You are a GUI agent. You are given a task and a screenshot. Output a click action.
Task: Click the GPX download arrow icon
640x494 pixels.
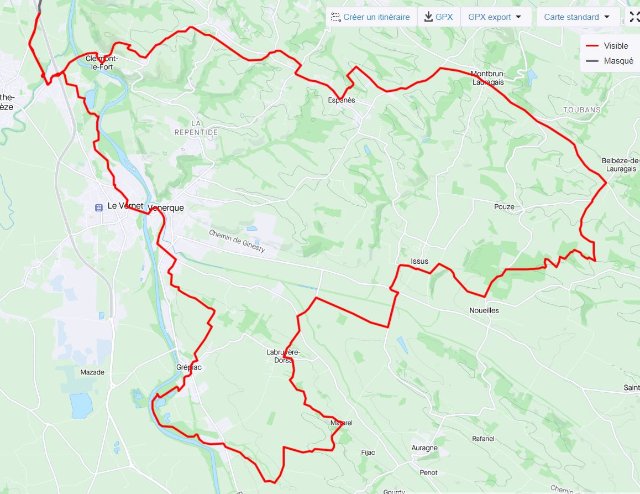click(428, 17)
